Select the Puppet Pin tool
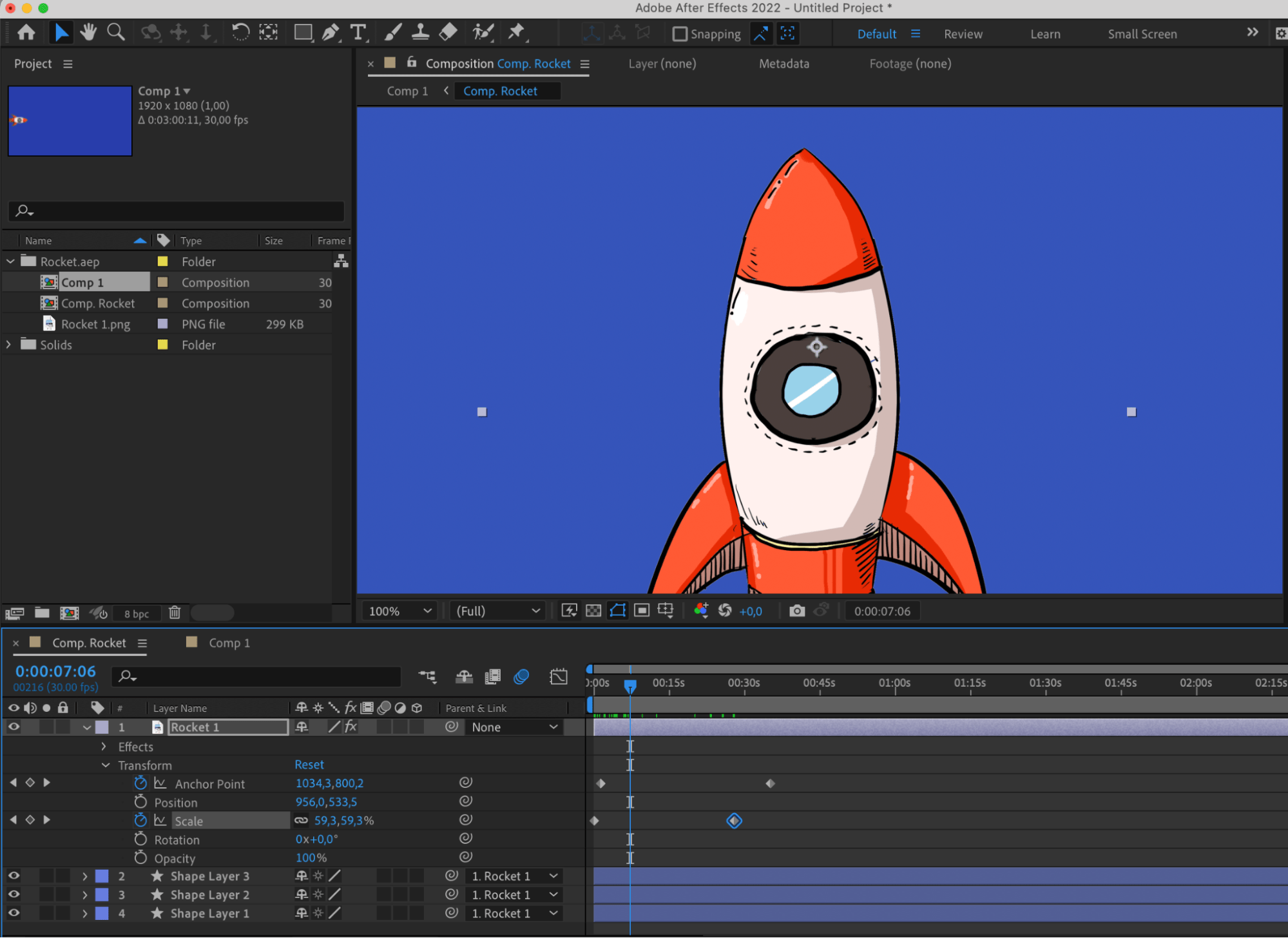 pos(516,32)
